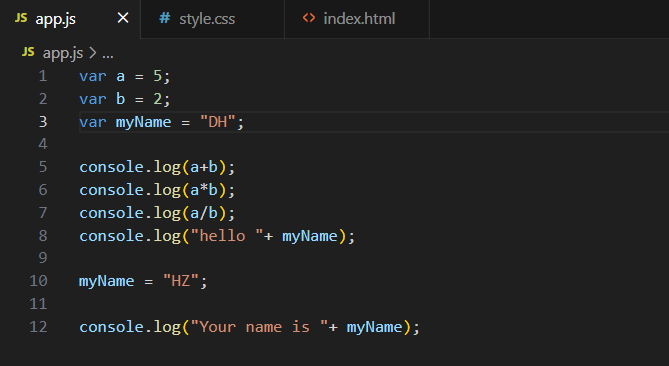This screenshot has width=669, height=366.
Task: Switch to the app.js tab
Action: [x=70, y=19]
